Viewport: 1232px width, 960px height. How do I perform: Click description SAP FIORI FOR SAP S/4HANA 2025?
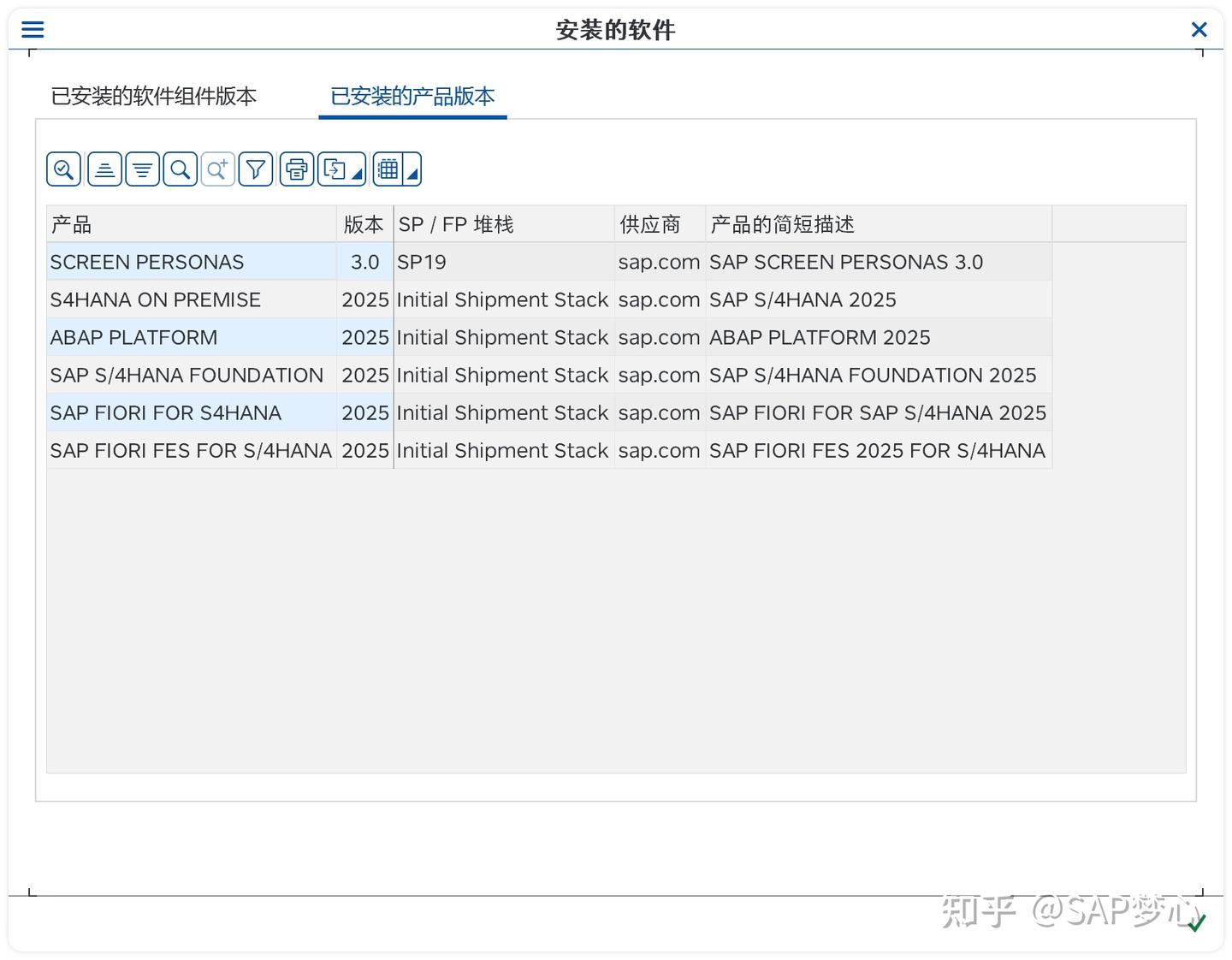pyautogui.click(x=879, y=412)
